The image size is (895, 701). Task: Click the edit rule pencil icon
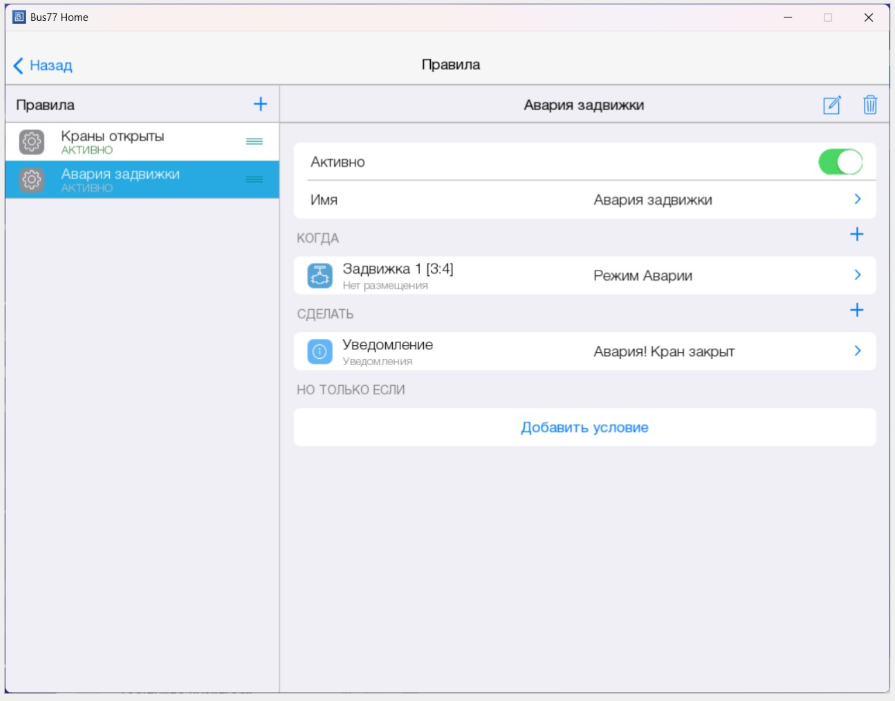click(x=832, y=105)
